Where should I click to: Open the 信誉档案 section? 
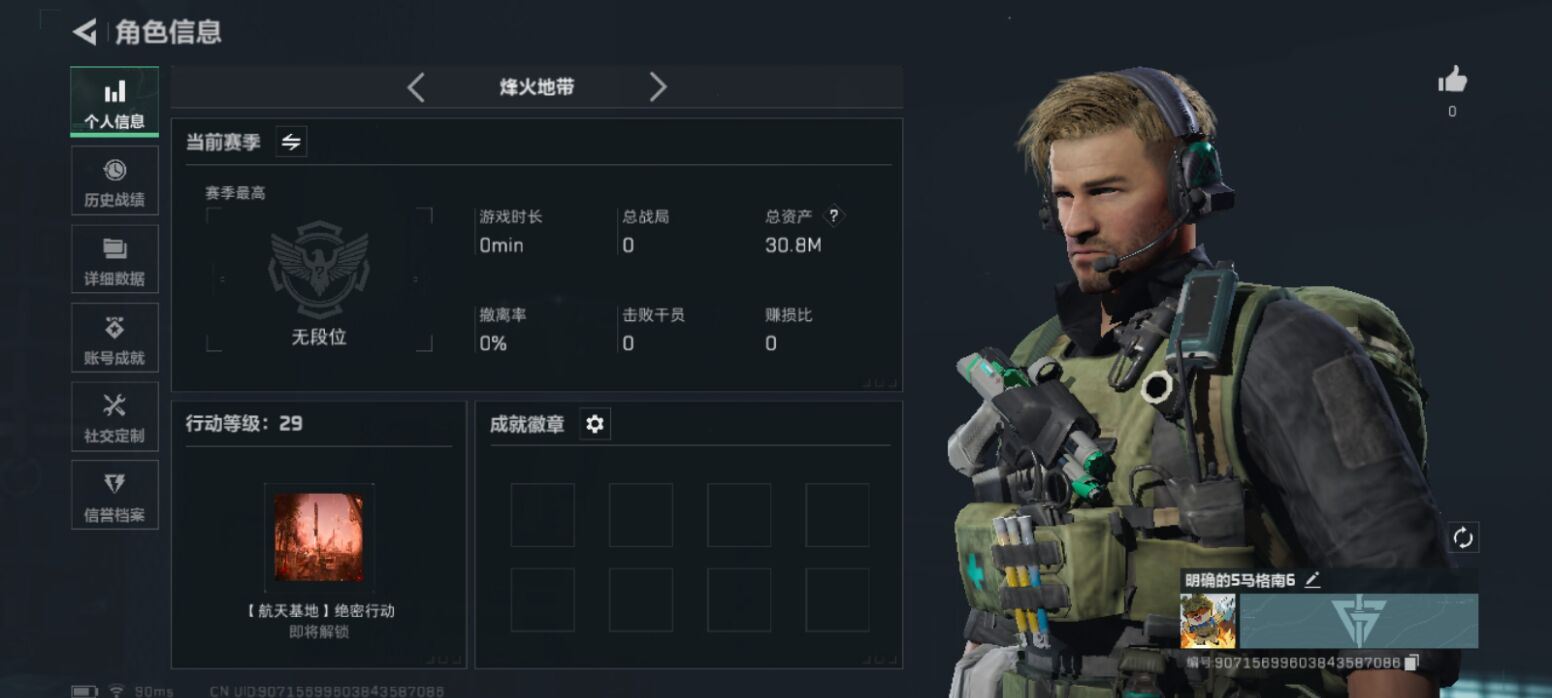point(115,495)
